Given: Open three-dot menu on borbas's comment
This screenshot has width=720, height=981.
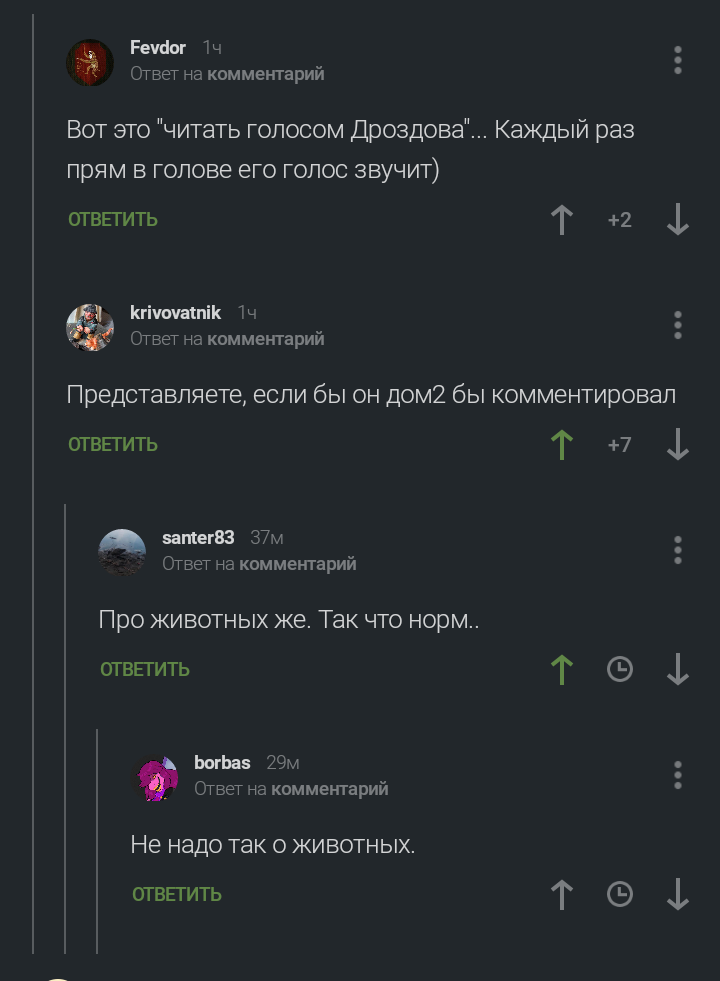Looking at the screenshot, I should click(x=677, y=776).
